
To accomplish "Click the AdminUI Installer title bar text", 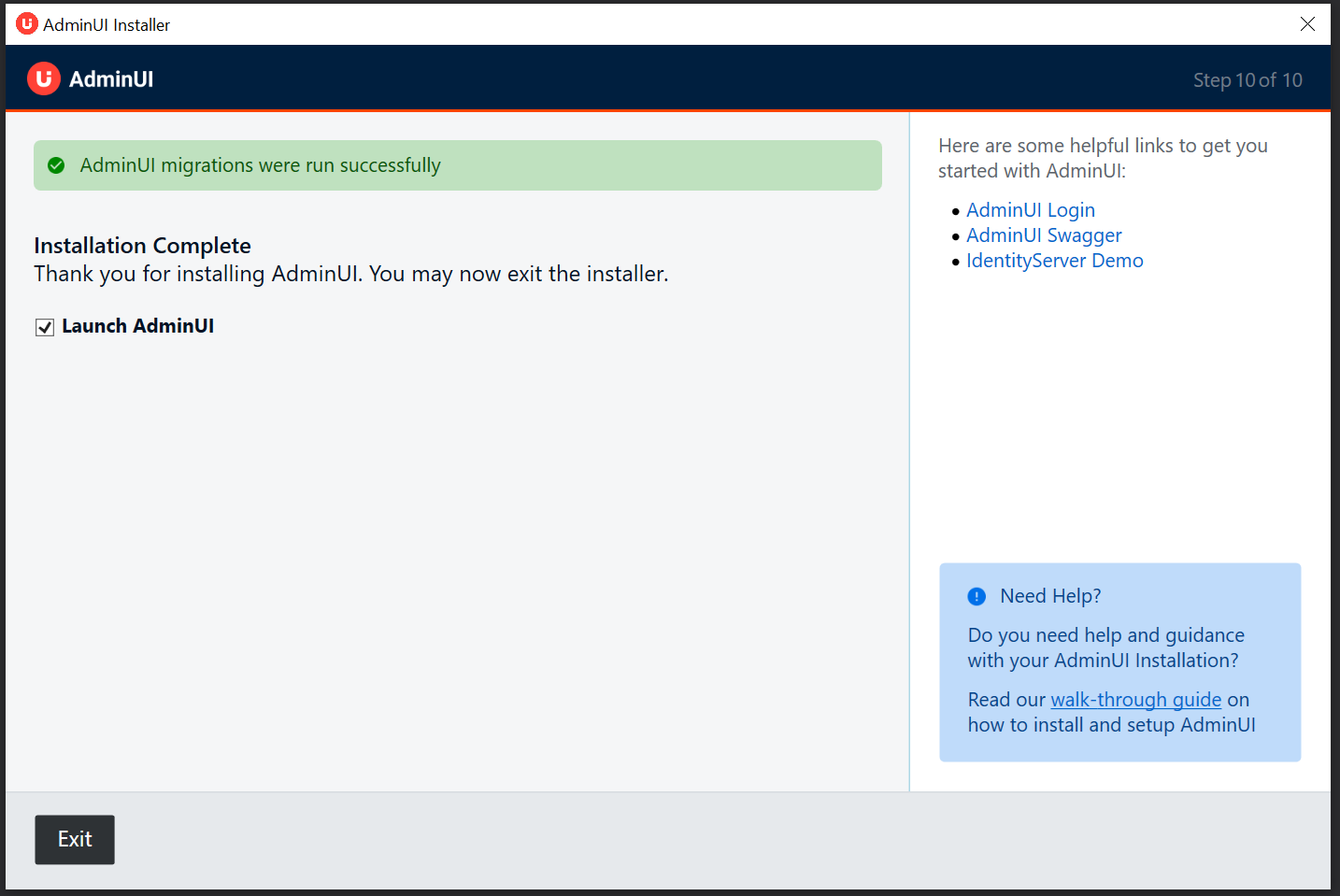I will point(107,25).
